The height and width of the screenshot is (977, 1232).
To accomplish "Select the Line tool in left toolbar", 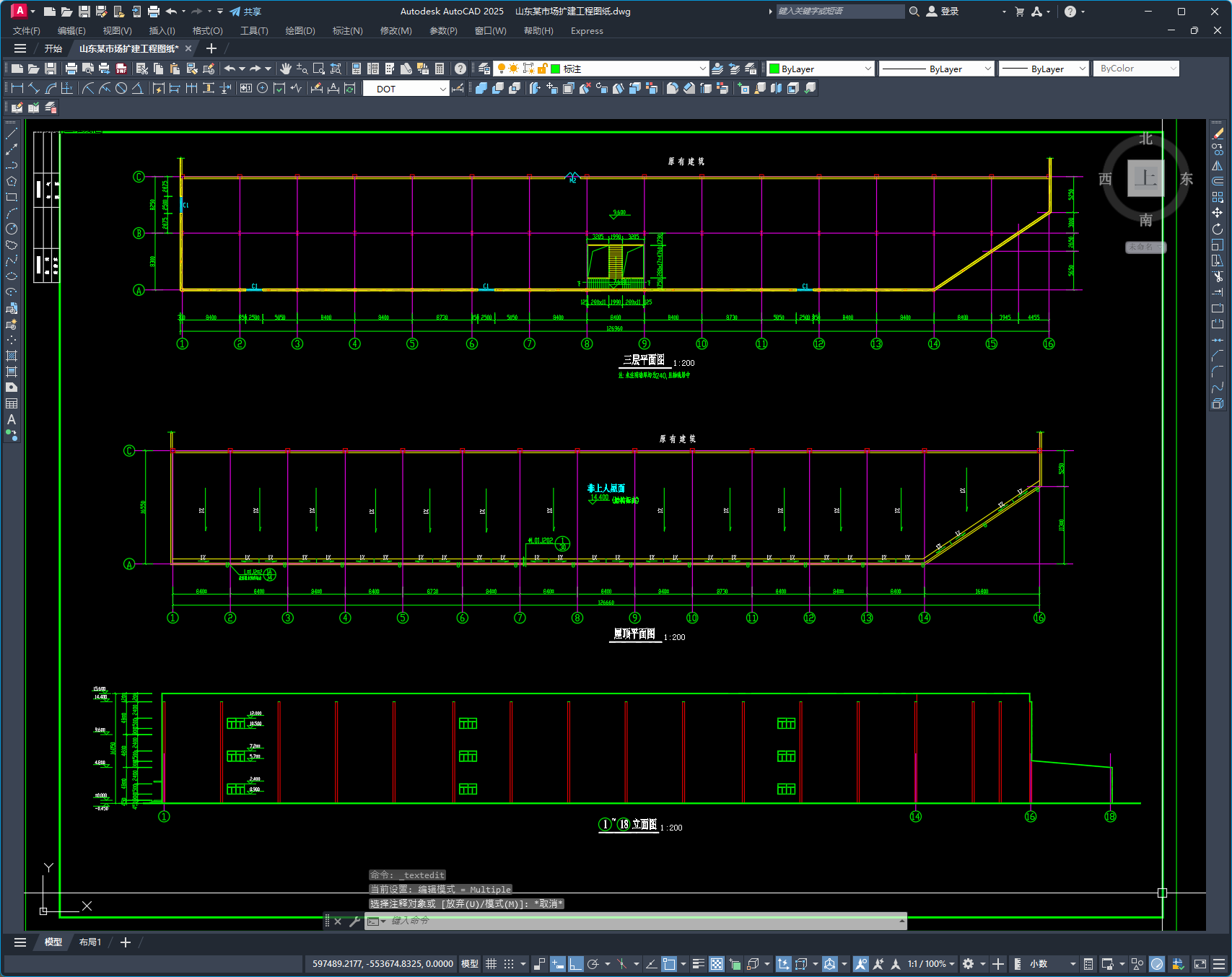I will (x=12, y=133).
